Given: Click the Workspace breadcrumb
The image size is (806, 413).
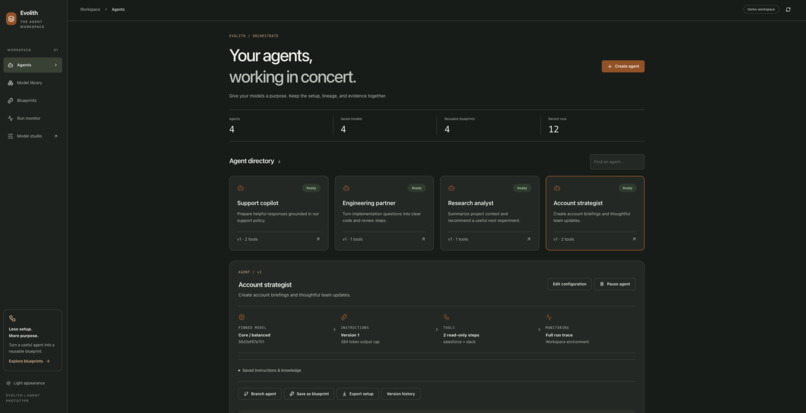Looking at the screenshot, I should click(90, 9).
